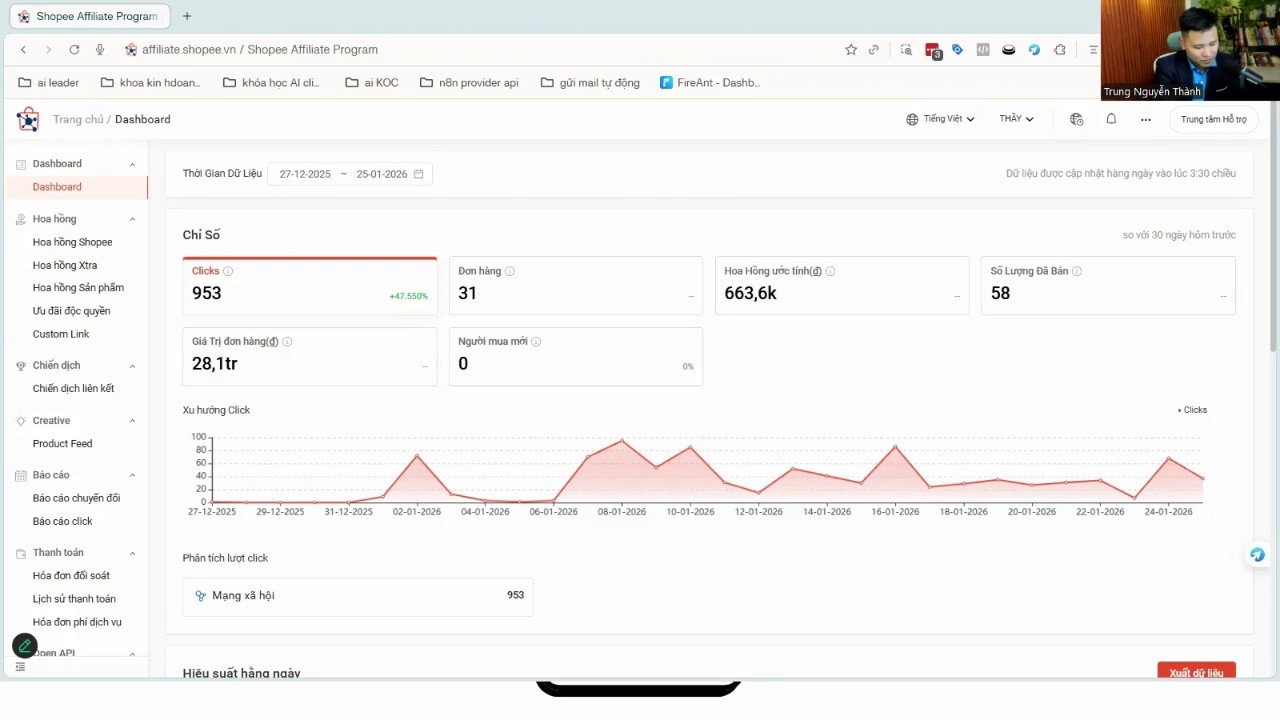Select the Clicks metric card
1280x720 pixels.
point(310,286)
